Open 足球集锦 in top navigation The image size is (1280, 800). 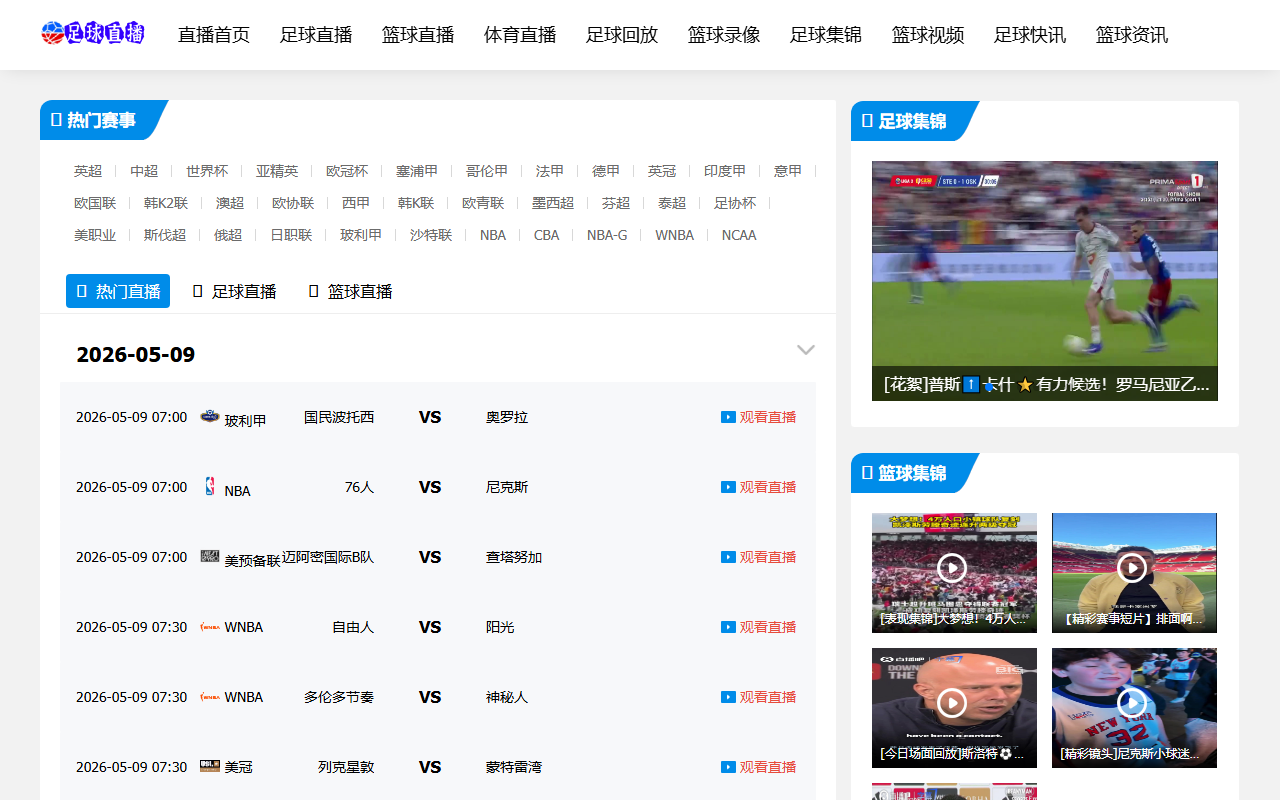click(x=826, y=35)
